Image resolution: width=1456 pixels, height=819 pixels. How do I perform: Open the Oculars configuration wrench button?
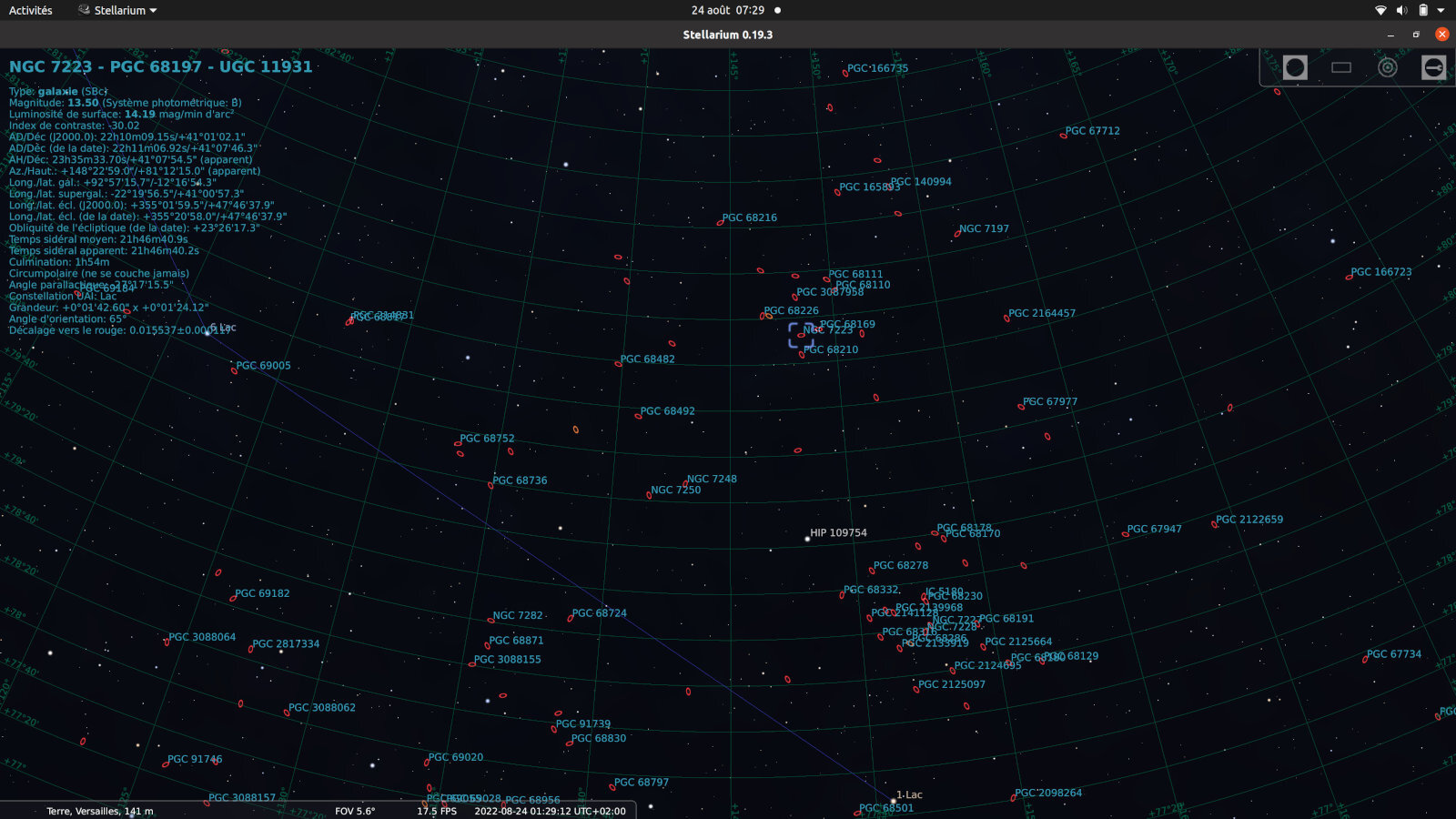click(x=1433, y=67)
